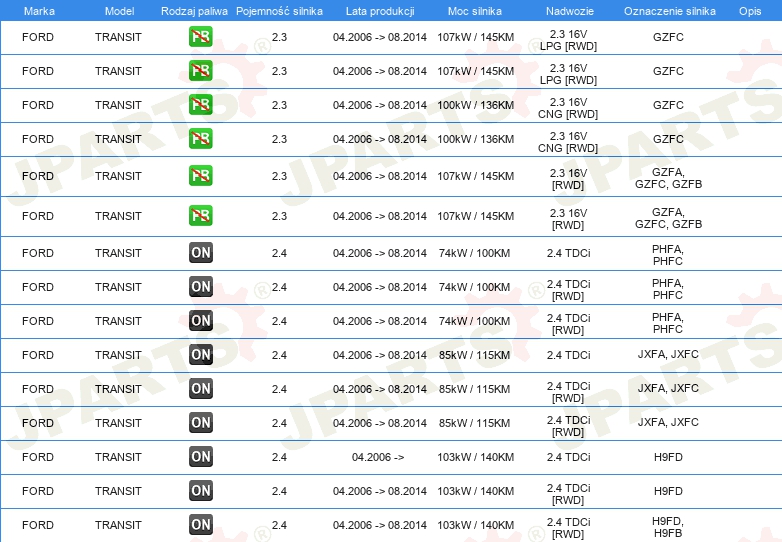Click the 04.2006 -> date cell without an end year

pyautogui.click(x=378, y=457)
